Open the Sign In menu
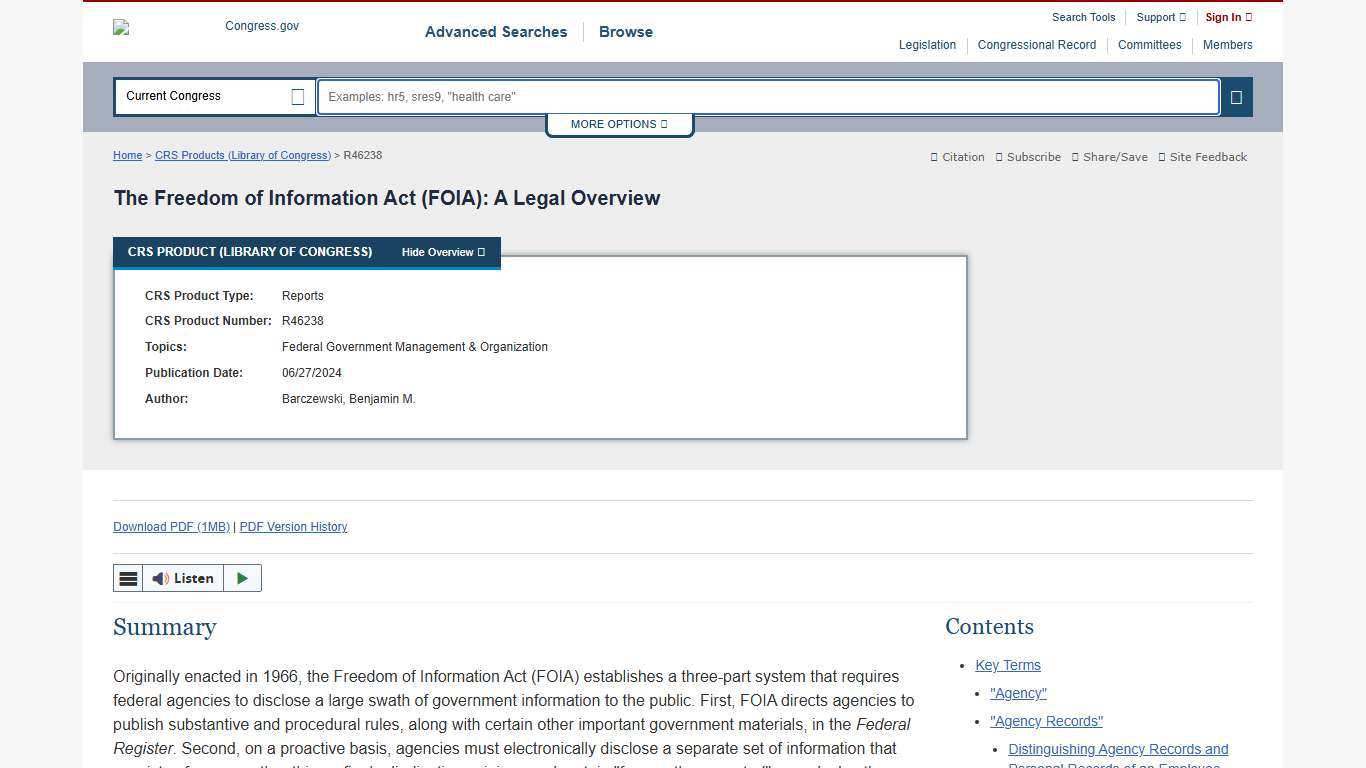This screenshot has width=1366, height=768. tap(1228, 17)
